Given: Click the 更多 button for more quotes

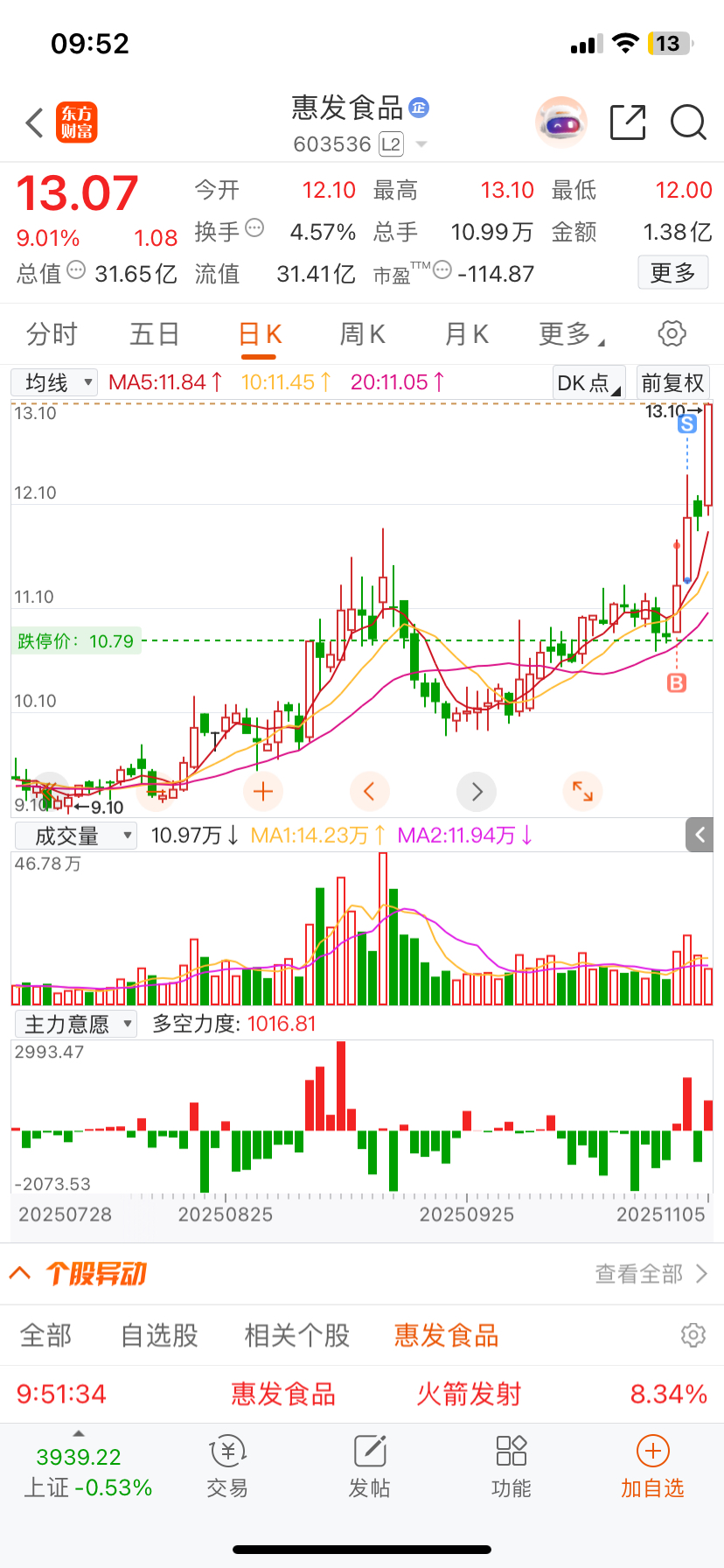Looking at the screenshot, I should [x=672, y=273].
